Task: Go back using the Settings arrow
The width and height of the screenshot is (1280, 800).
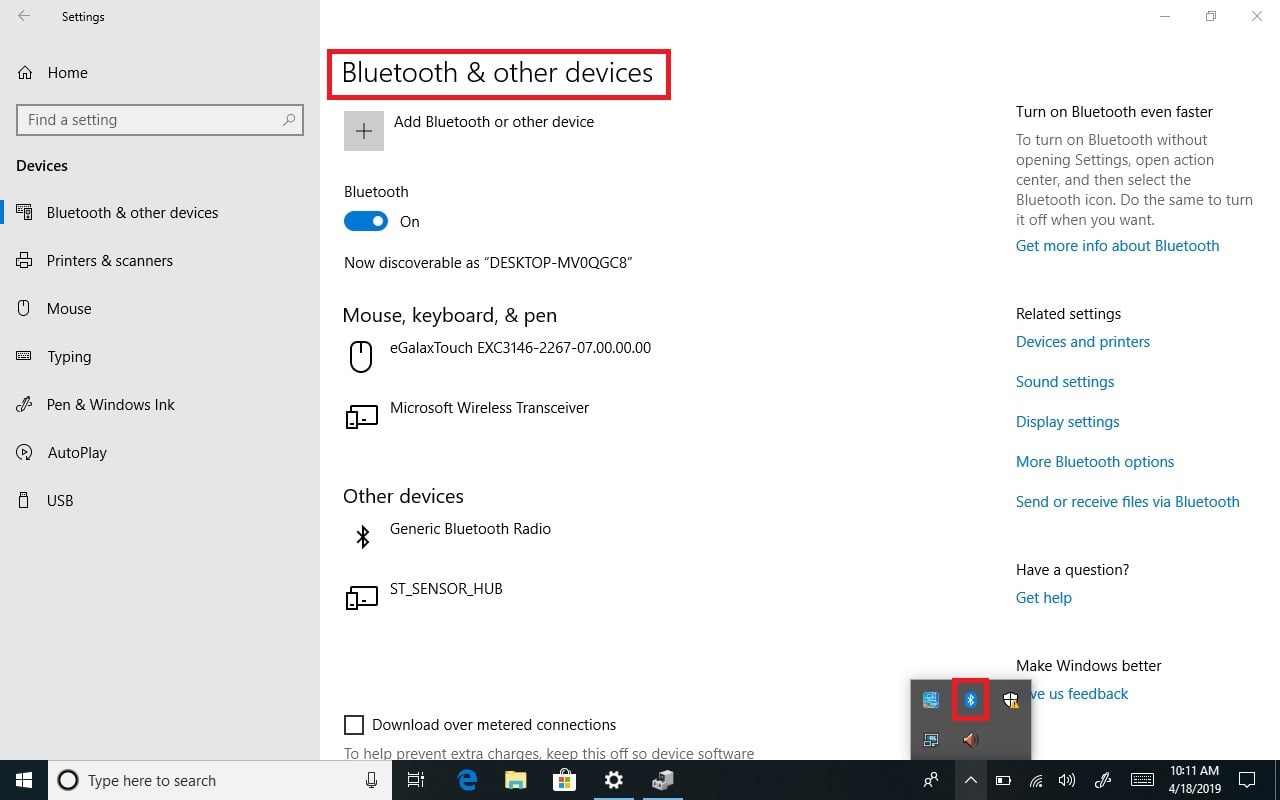Action: [24, 17]
